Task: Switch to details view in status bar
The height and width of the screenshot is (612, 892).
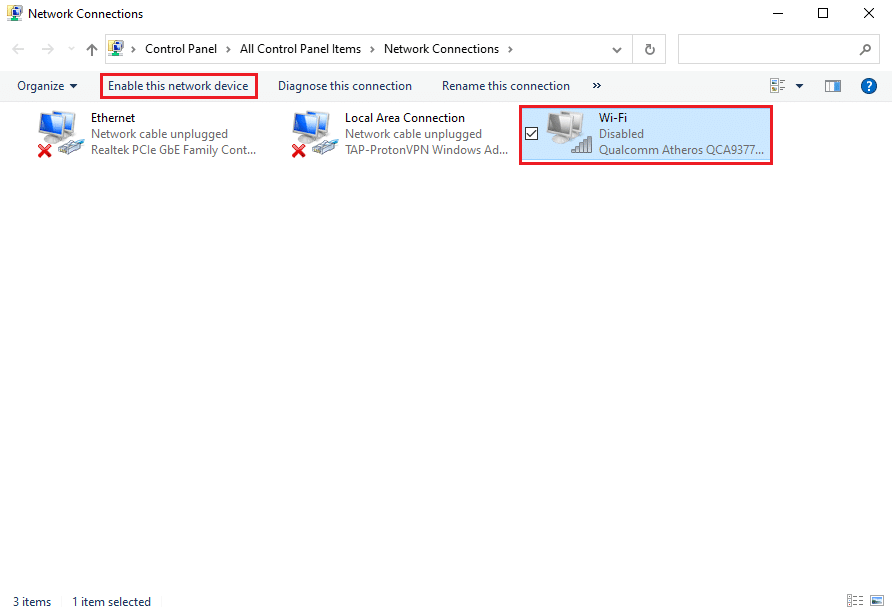Action: click(855, 601)
